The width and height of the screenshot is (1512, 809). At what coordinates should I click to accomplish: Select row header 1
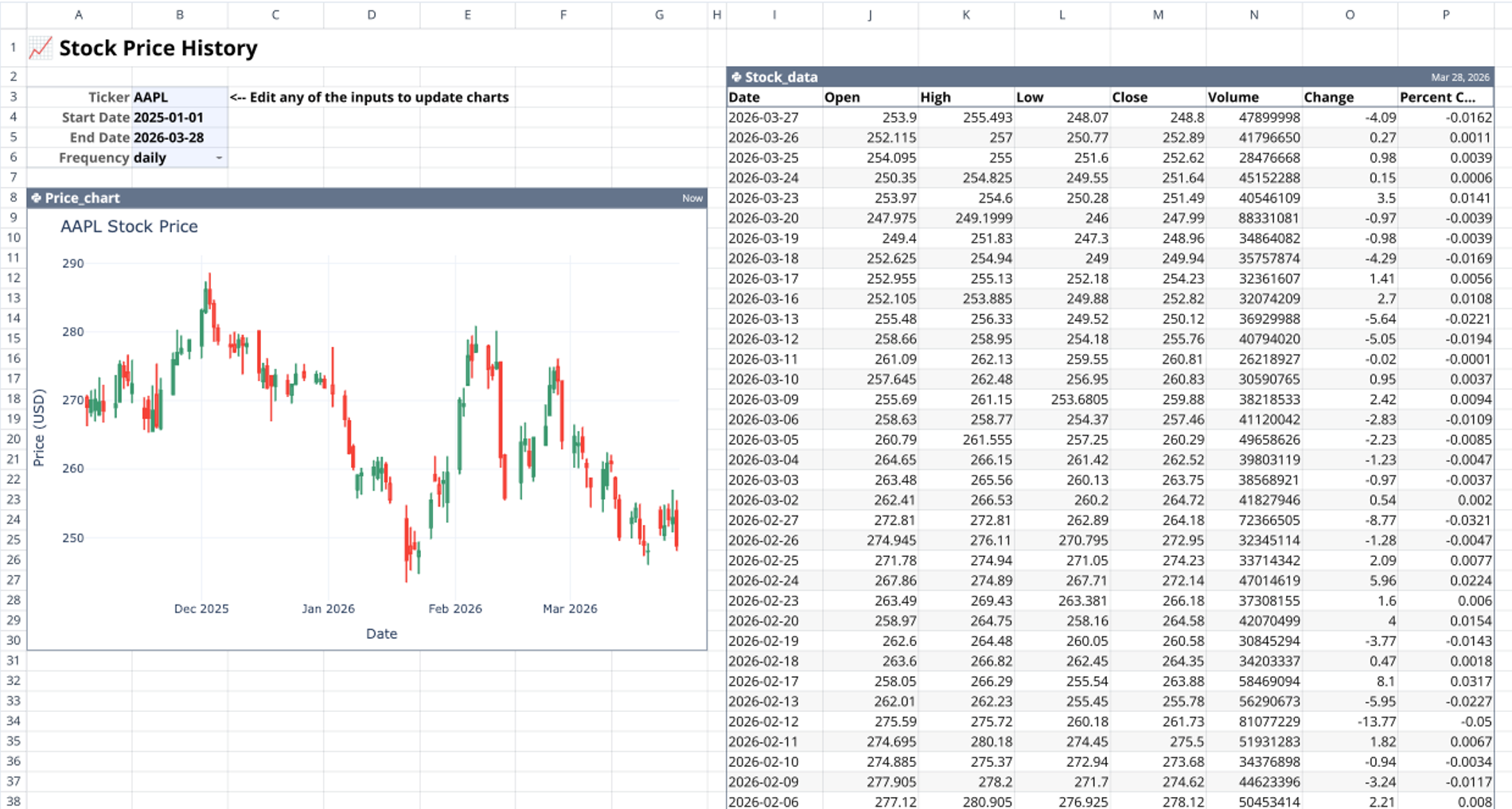click(x=14, y=48)
